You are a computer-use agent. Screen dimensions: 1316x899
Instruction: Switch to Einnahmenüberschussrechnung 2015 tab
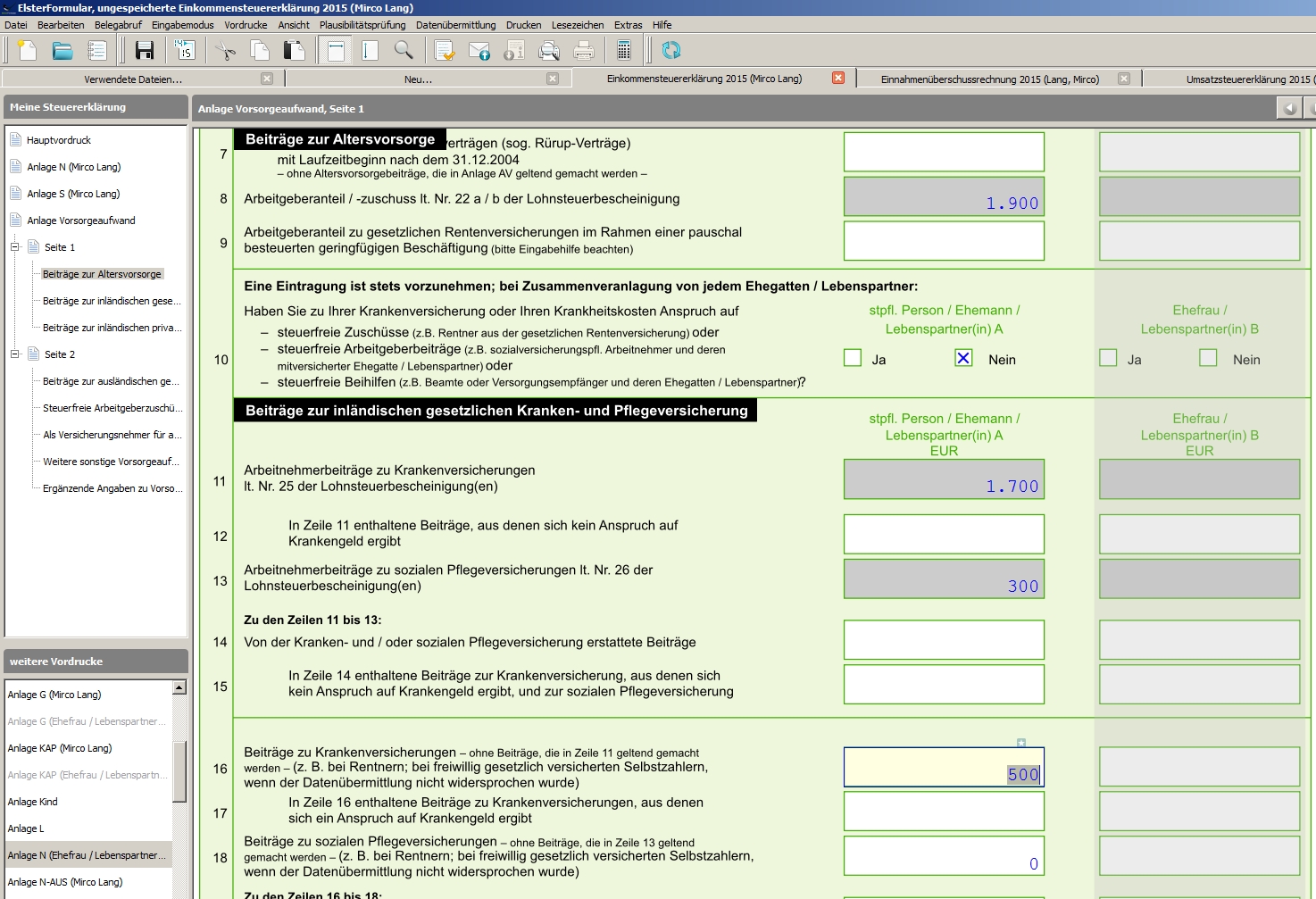point(989,79)
